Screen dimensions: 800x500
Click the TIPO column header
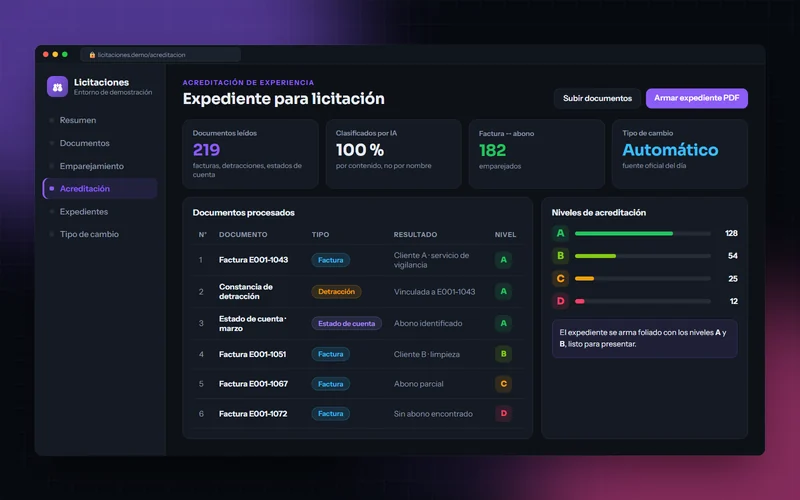point(320,235)
